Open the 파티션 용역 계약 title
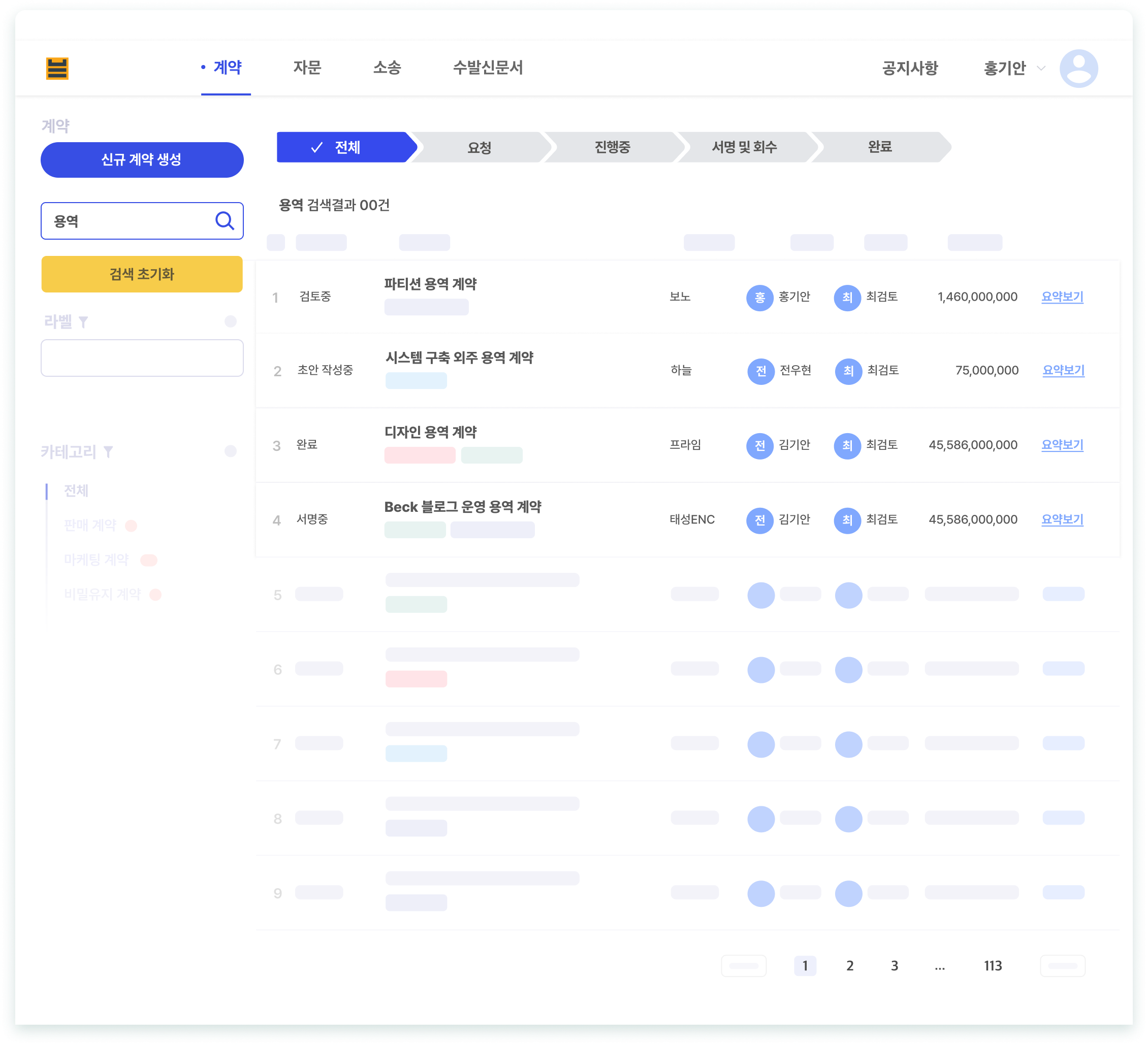Screen dimensions: 1148x1045 (x=430, y=284)
